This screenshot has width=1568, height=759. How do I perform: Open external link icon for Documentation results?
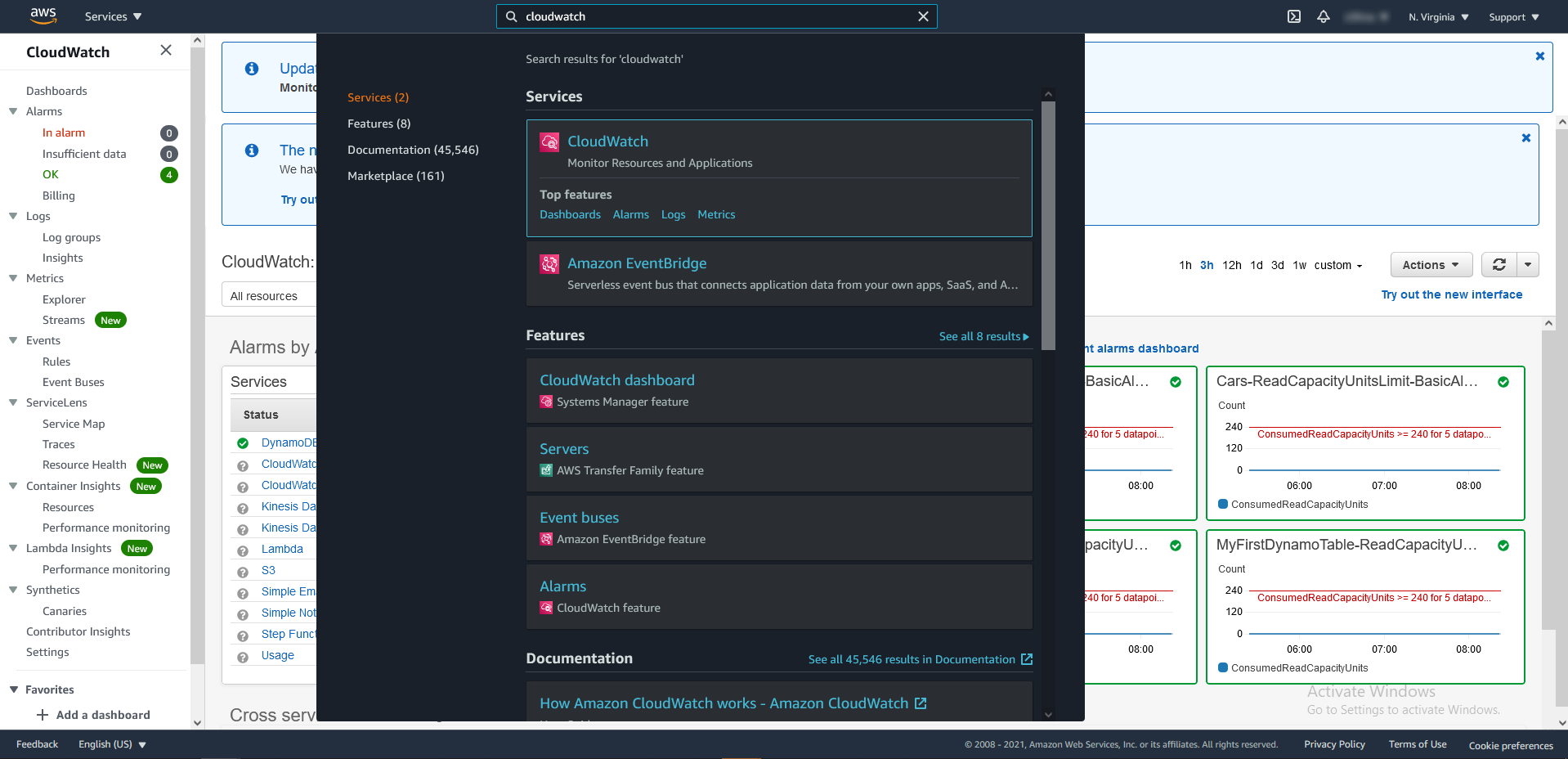[x=1027, y=659]
